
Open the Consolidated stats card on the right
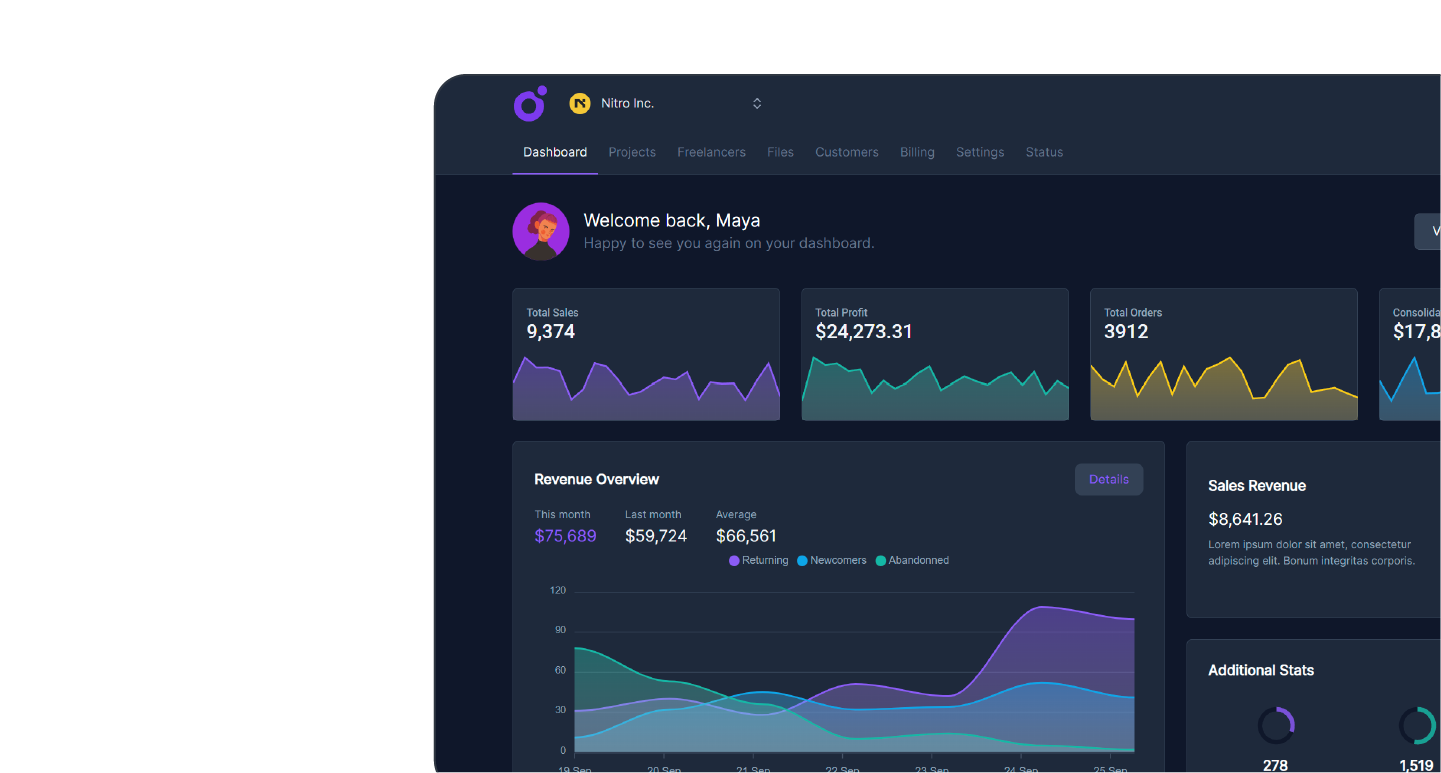[1415, 354]
